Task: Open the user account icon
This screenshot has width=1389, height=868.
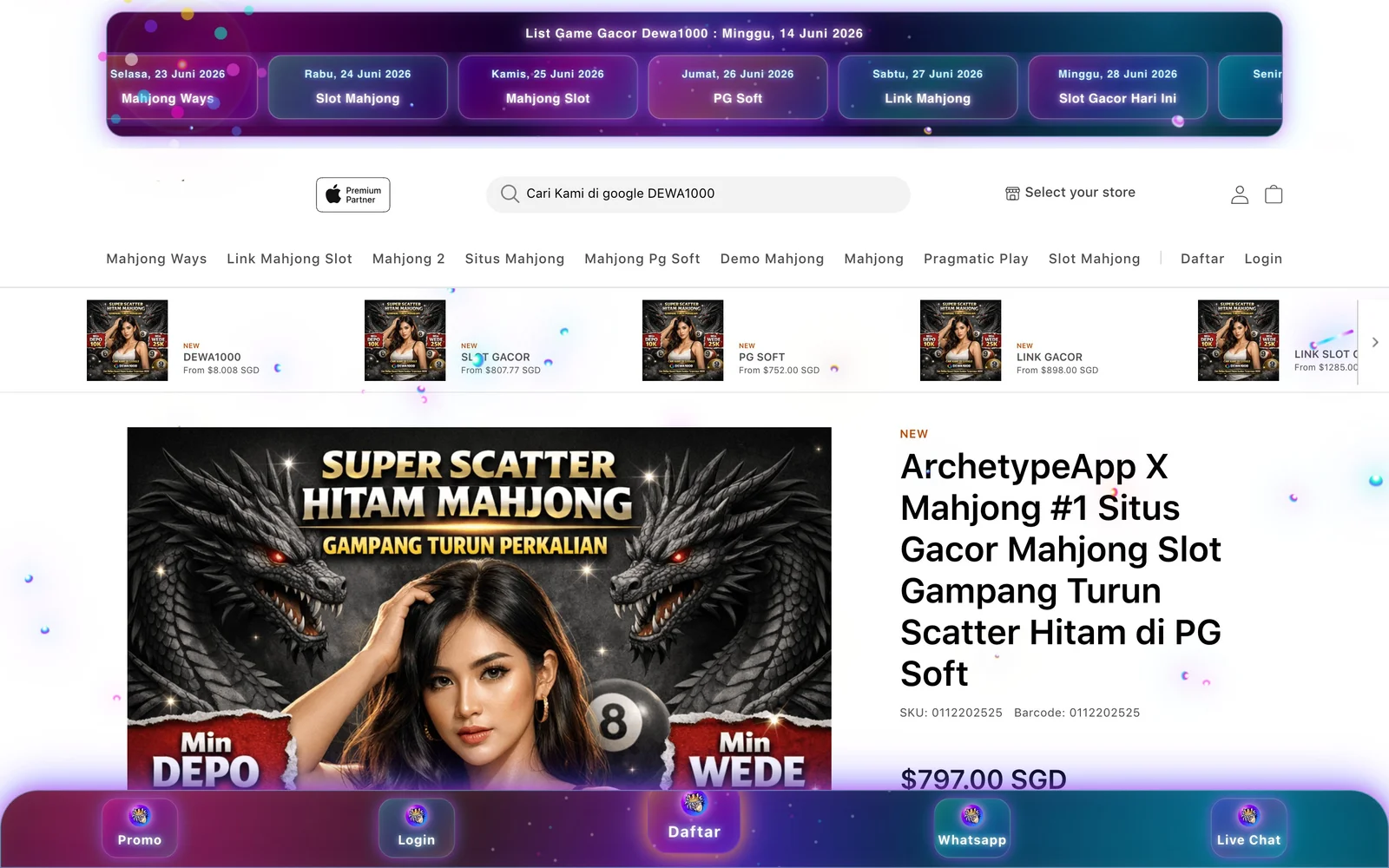Action: [1240, 194]
